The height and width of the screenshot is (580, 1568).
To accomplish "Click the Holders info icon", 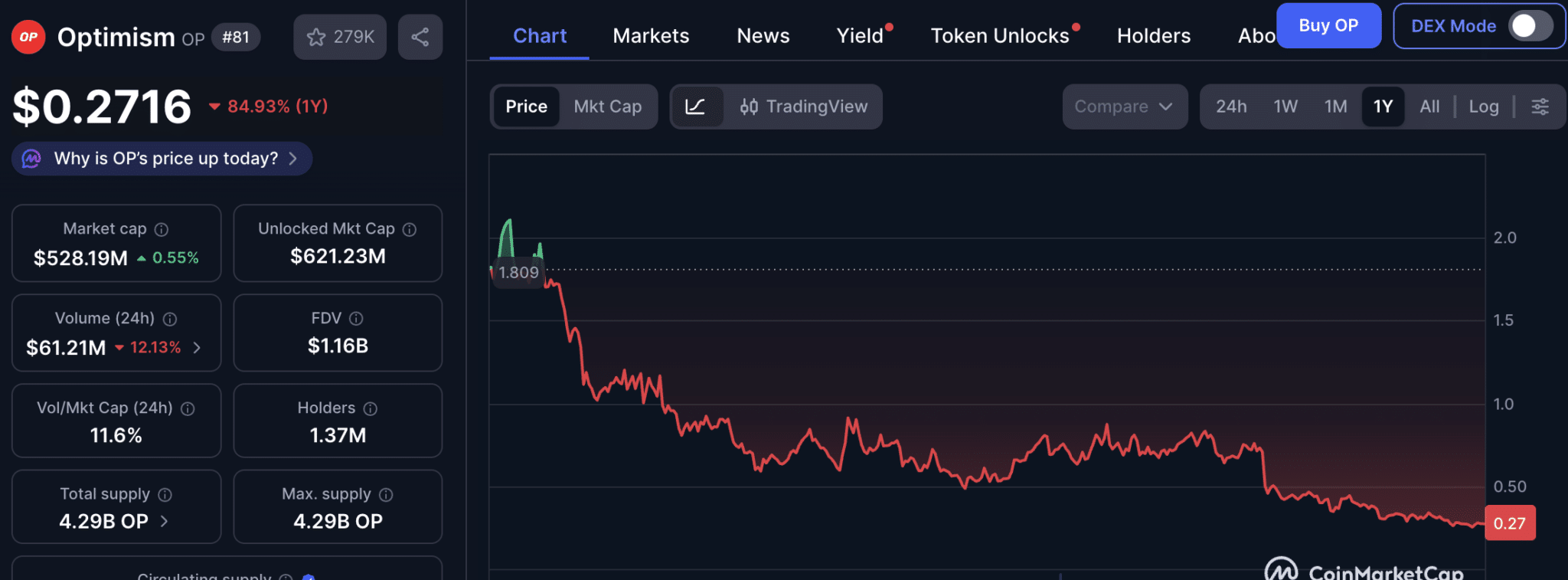I will pos(371,408).
